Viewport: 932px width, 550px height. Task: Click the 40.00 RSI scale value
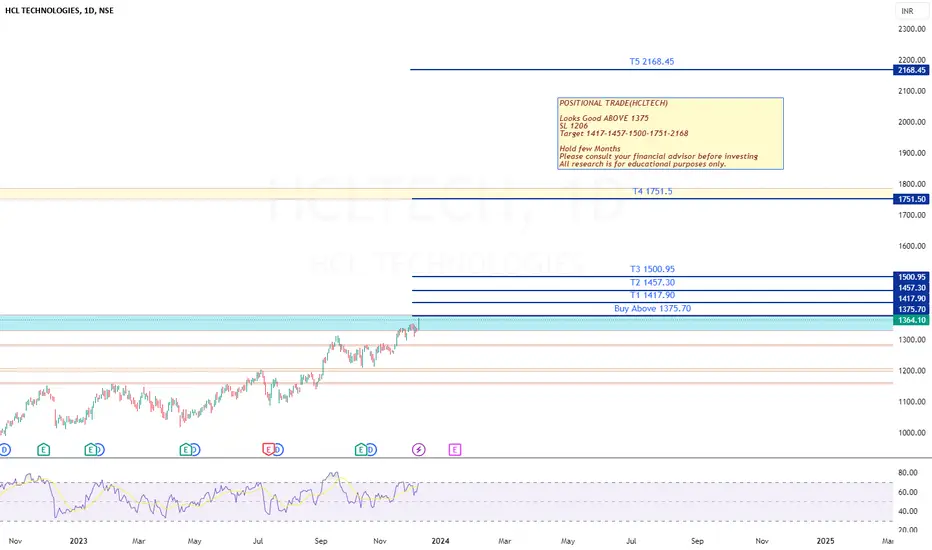pos(908,511)
